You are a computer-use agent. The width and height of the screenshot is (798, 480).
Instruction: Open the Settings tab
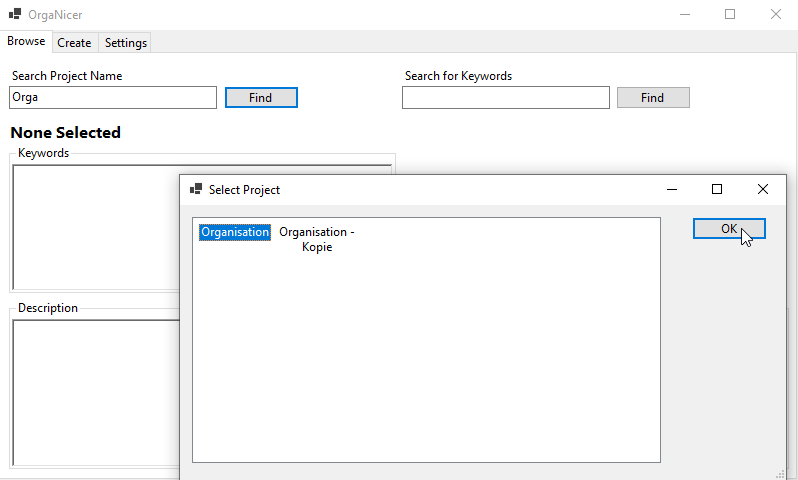pos(126,43)
